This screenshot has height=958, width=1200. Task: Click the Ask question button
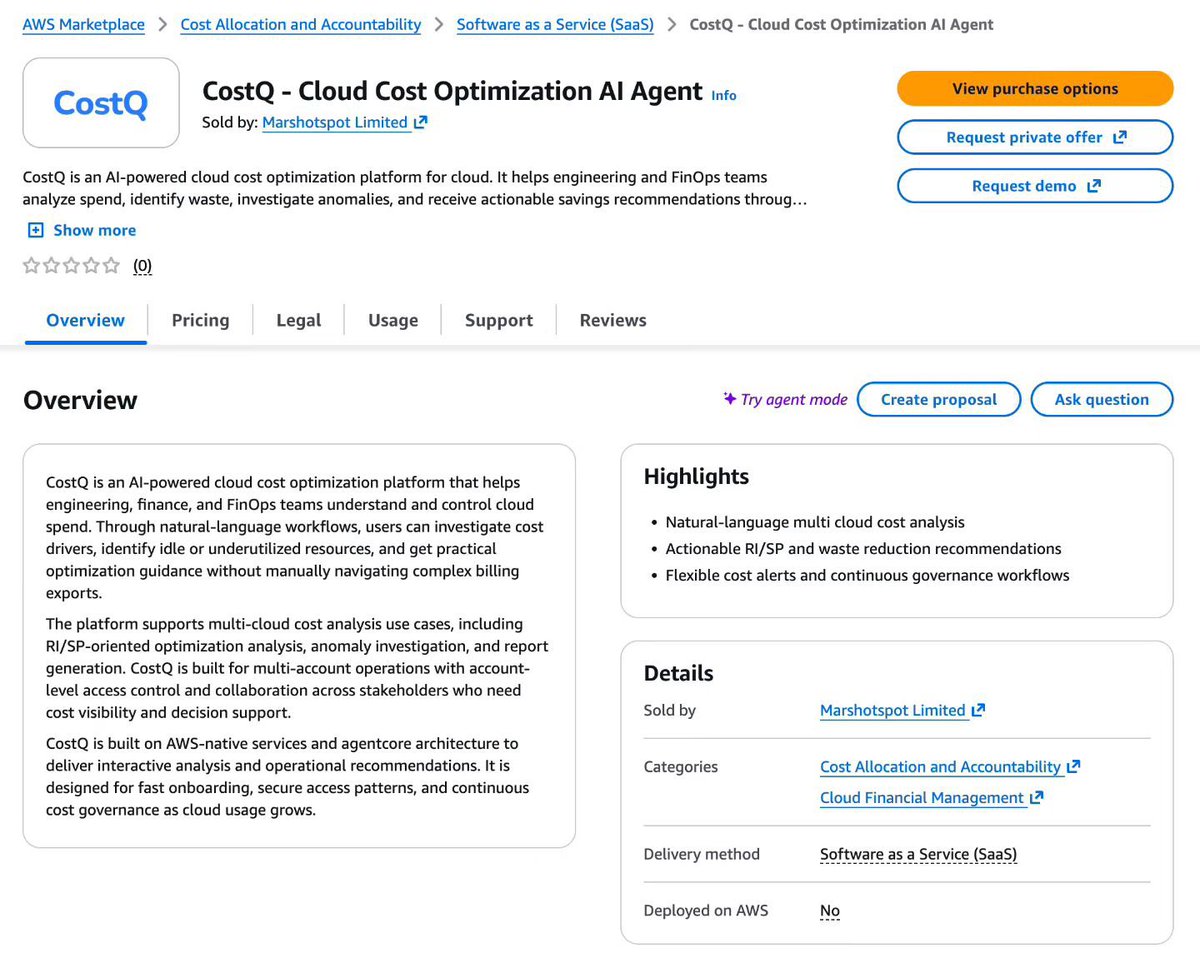coord(1102,399)
